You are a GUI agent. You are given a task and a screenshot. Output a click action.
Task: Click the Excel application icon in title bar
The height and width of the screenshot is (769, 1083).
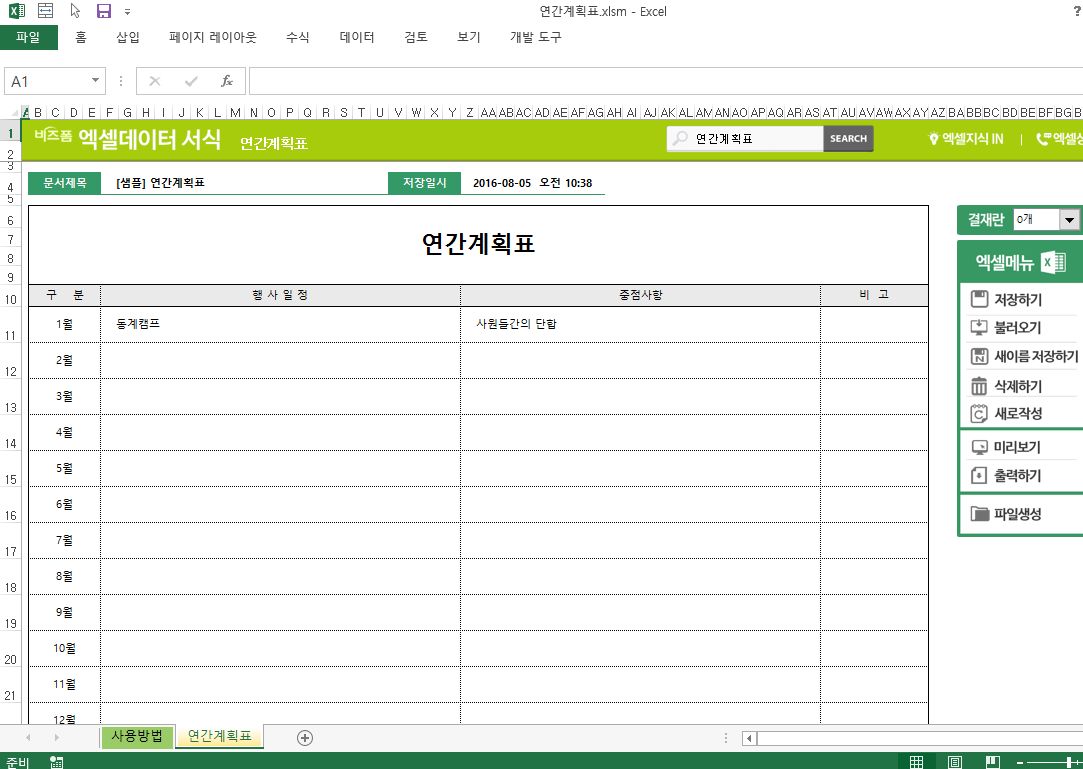(x=17, y=11)
